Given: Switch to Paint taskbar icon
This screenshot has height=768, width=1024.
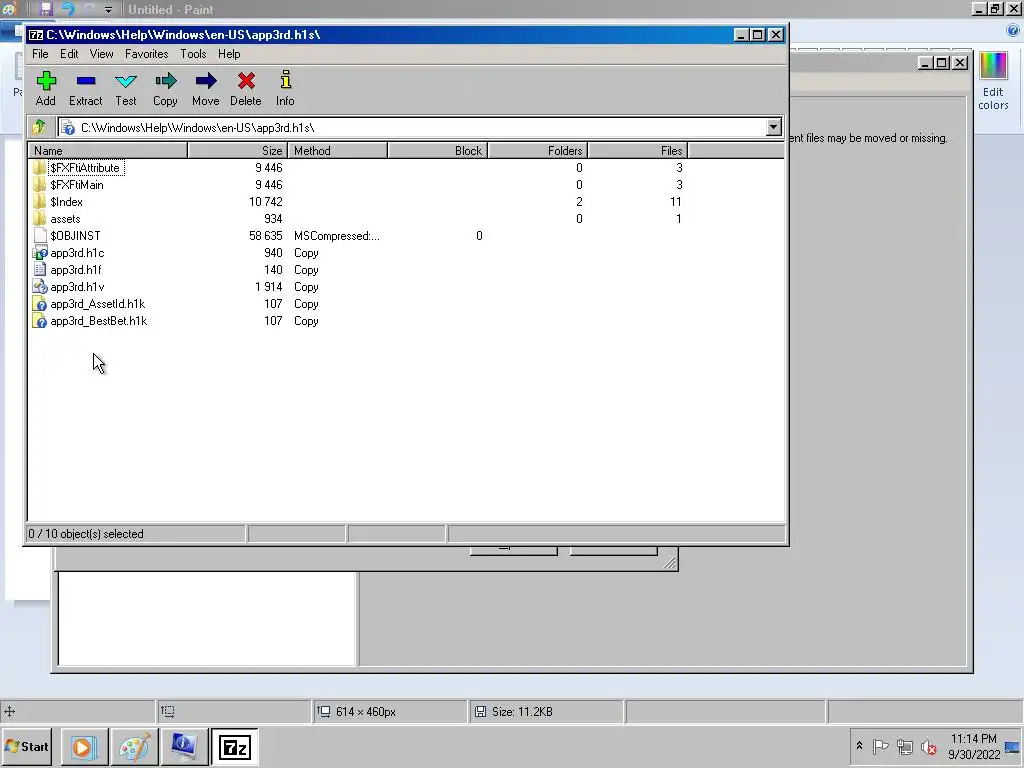Looking at the screenshot, I should (x=134, y=746).
